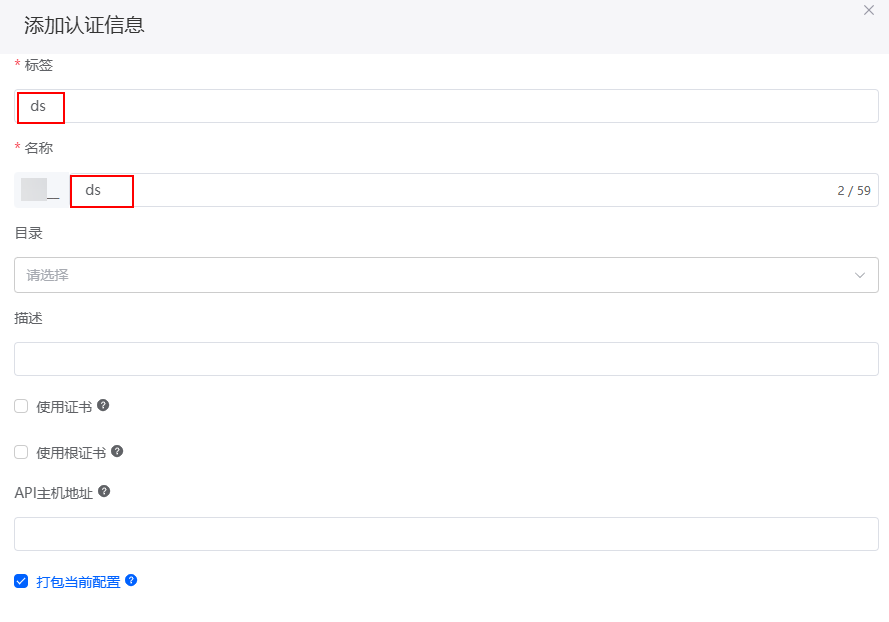Viewport: 889px width, 622px height.
Task: Uncheck the 打包当前配置 checkbox
Action: (x=21, y=581)
